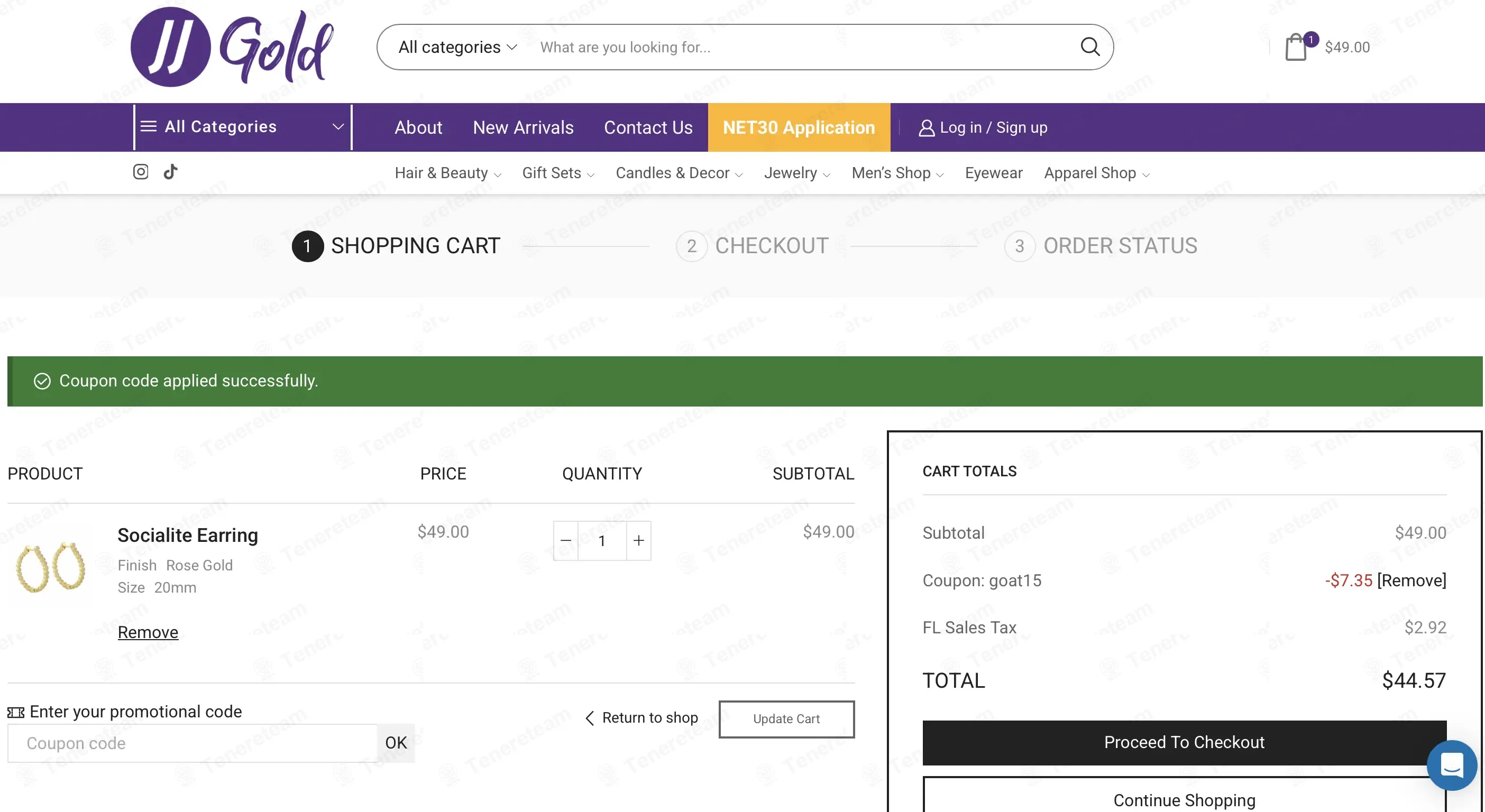Expand the Jewelry menu

click(x=797, y=173)
